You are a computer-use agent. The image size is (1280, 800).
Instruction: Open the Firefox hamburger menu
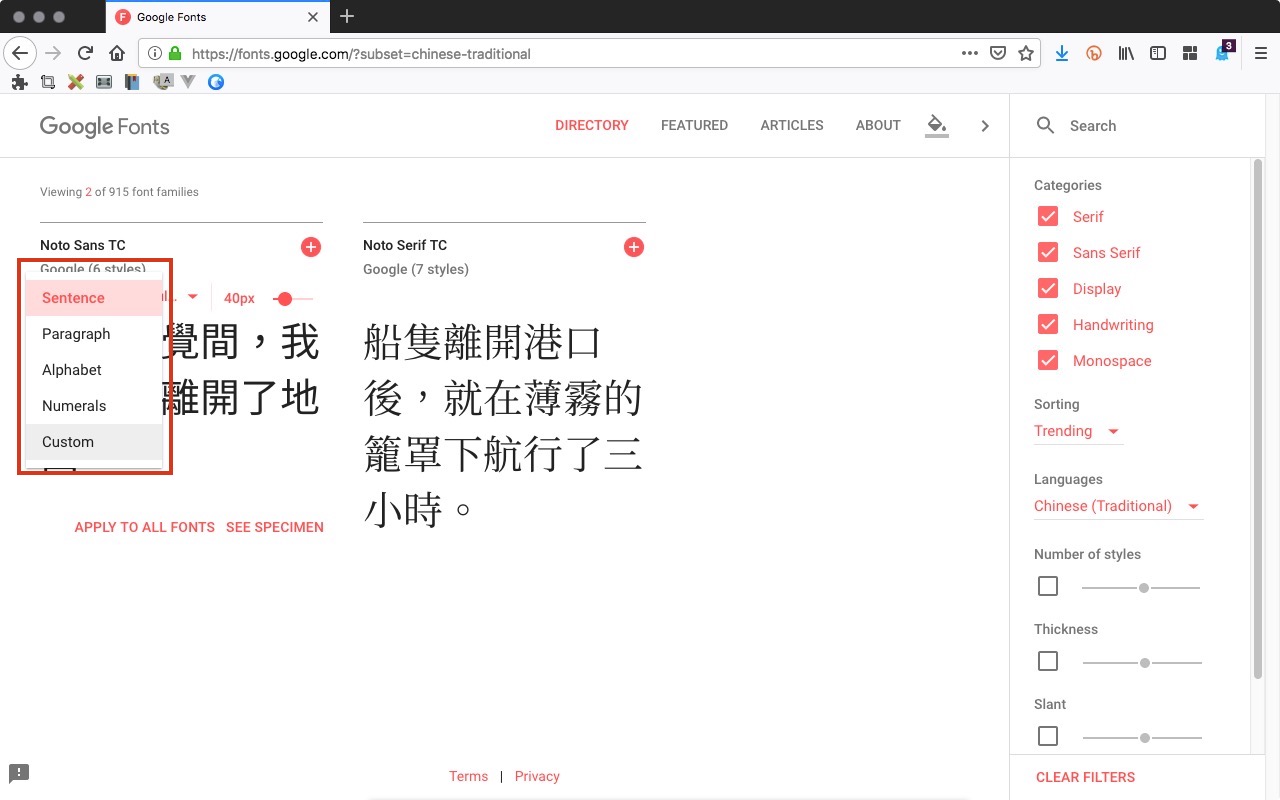(1260, 53)
